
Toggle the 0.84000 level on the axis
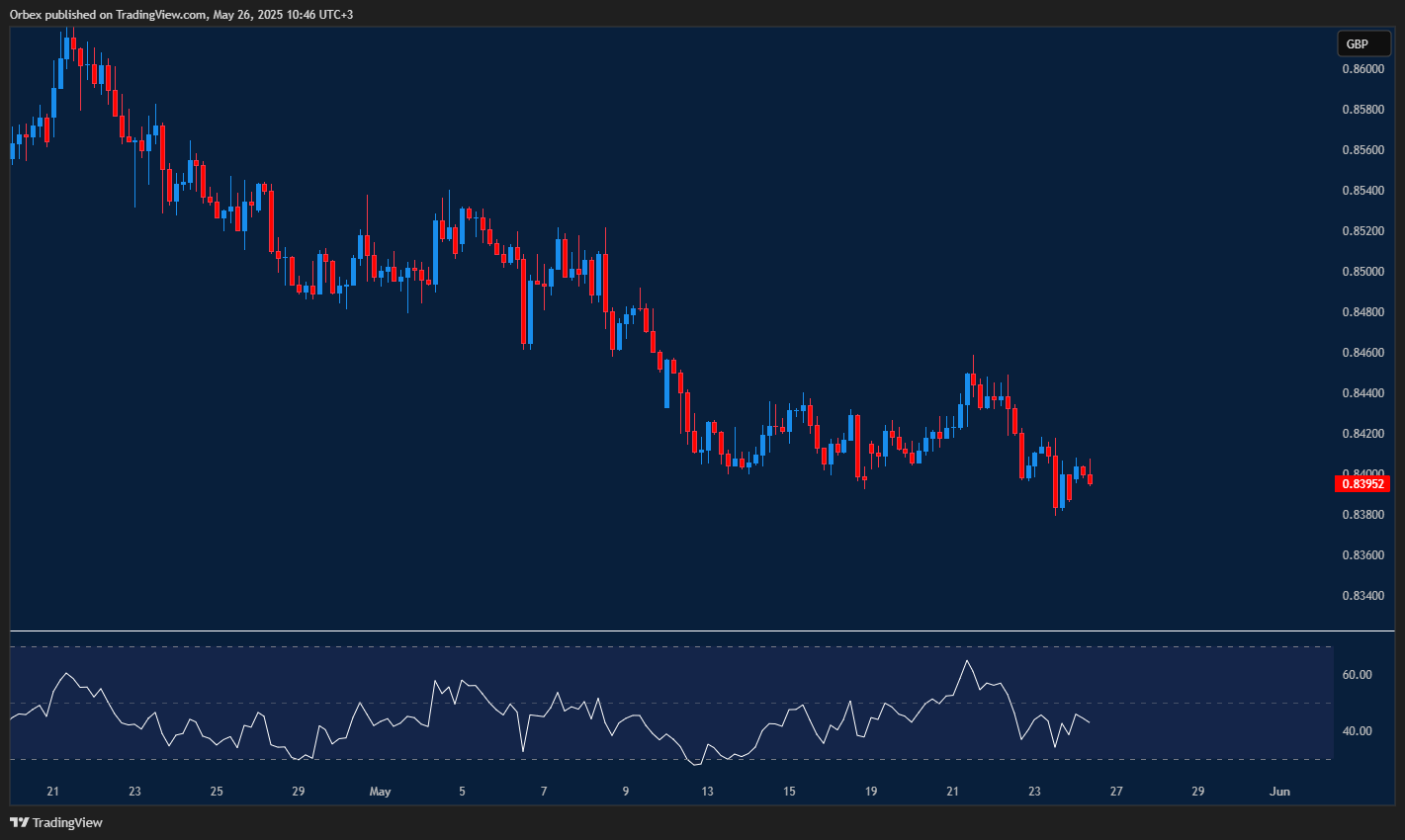(x=1362, y=473)
